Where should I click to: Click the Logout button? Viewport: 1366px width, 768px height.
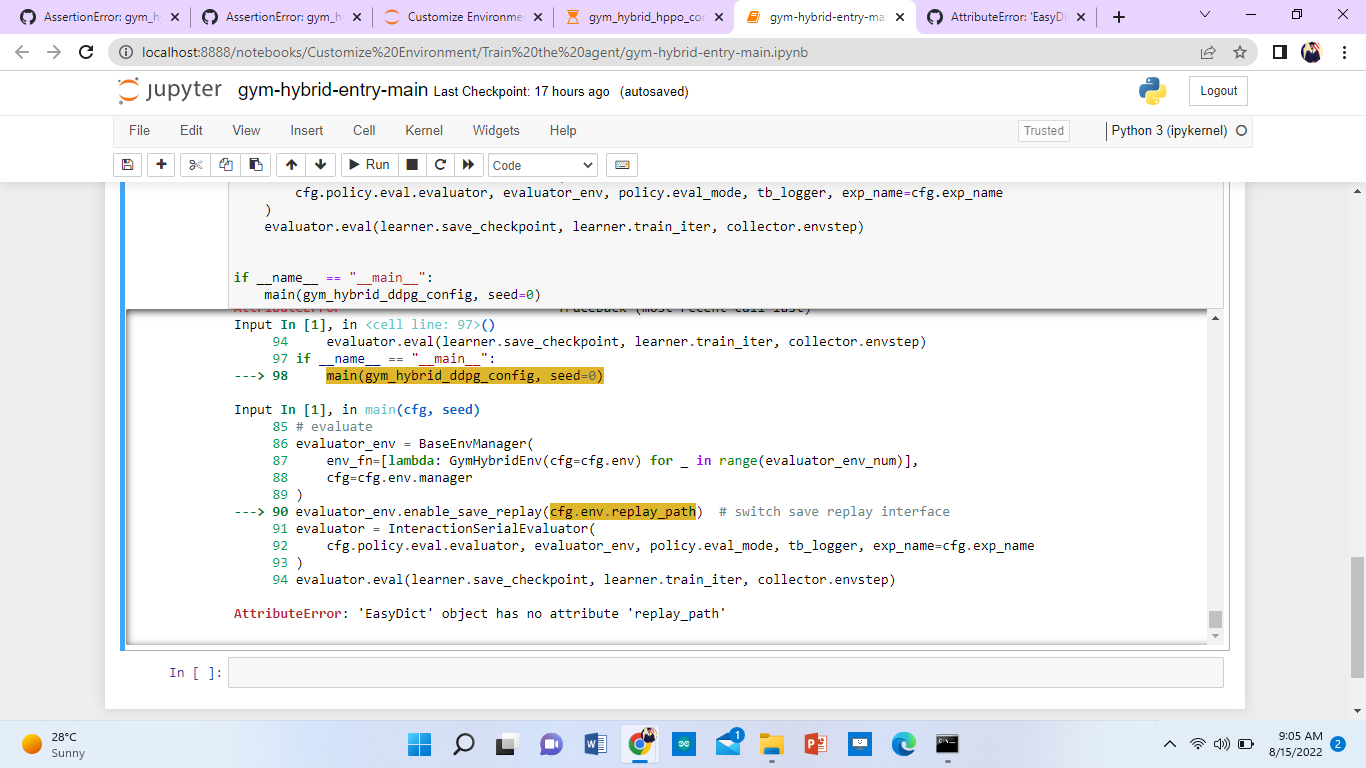tap(1217, 90)
